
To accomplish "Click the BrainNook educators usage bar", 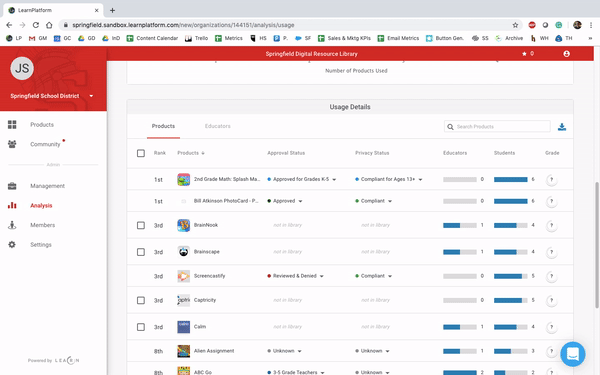I will [460, 225].
